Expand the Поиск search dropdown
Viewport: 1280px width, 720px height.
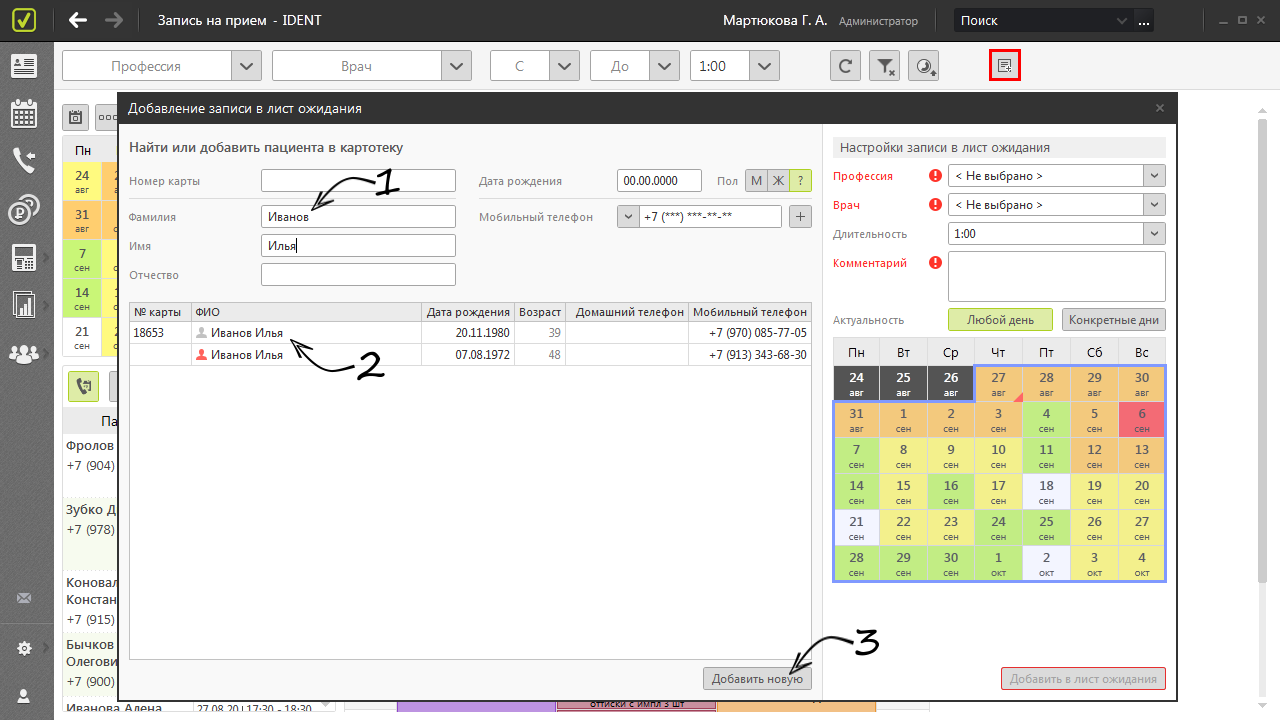pyautogui.click(x=1122, y=20)
